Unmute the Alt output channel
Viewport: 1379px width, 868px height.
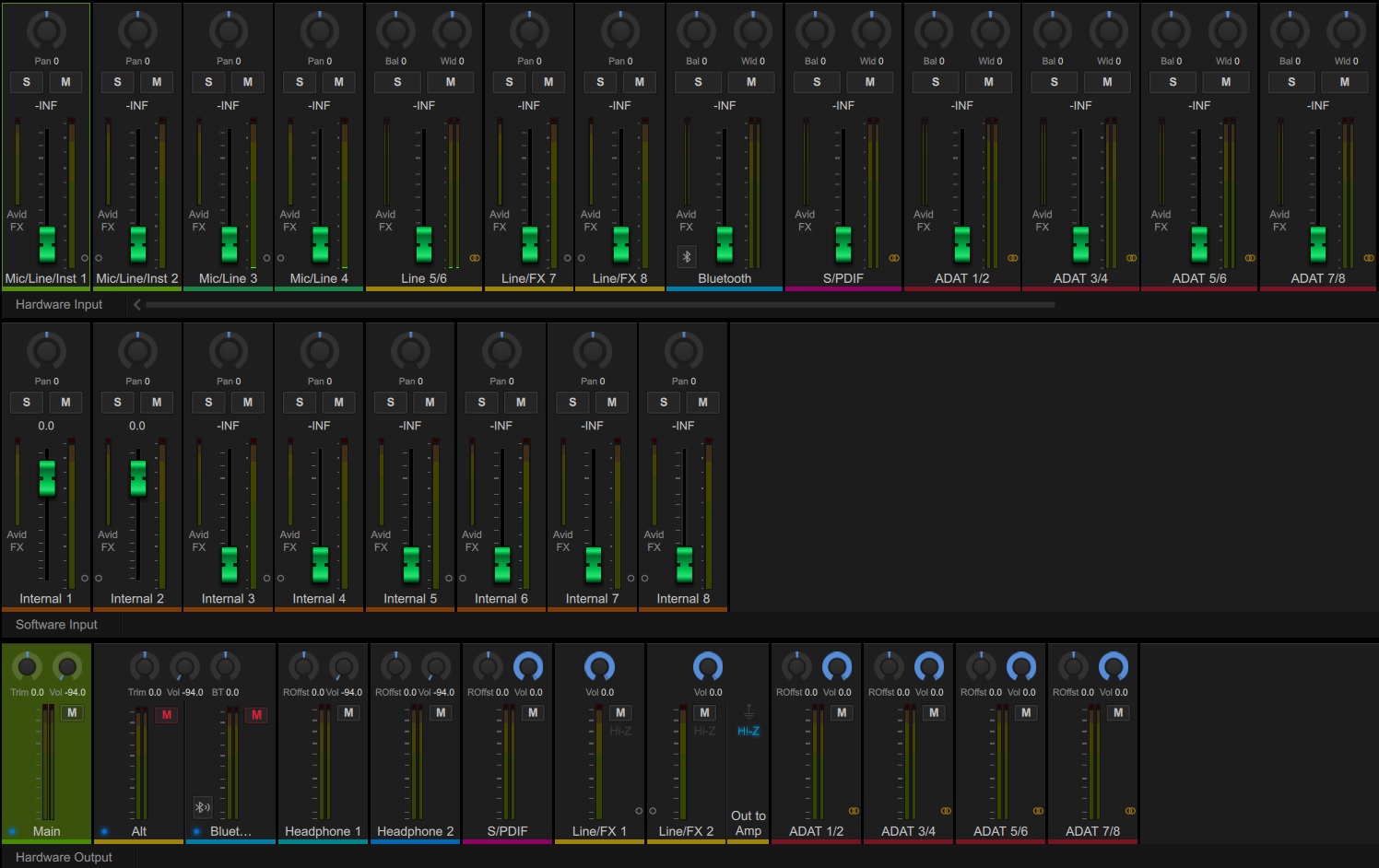tap(167, 714)
